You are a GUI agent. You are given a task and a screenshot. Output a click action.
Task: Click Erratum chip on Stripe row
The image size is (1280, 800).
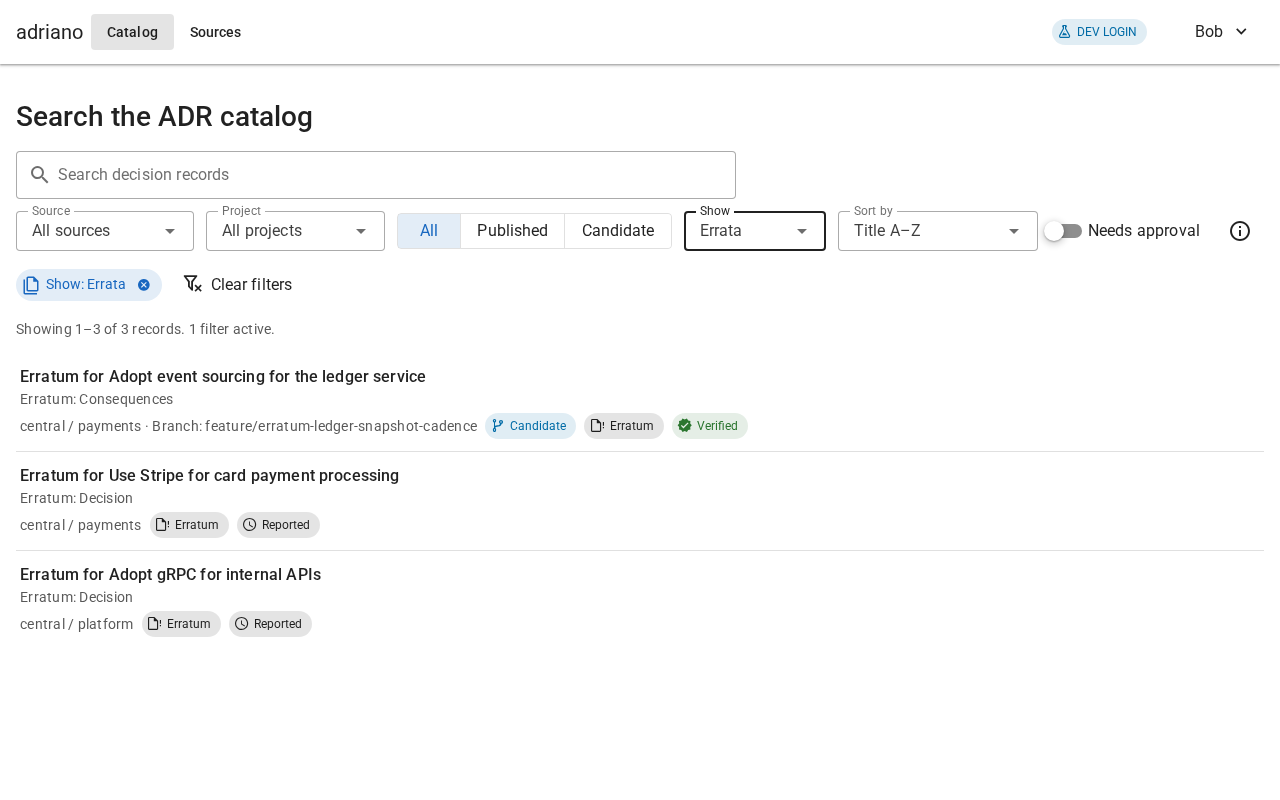(189, 525)
